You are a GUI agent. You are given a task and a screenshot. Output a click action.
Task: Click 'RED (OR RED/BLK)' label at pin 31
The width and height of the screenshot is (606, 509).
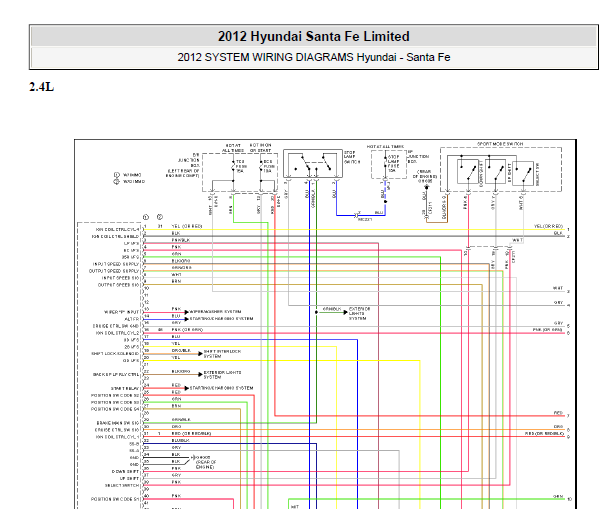[x=192, y=433]
